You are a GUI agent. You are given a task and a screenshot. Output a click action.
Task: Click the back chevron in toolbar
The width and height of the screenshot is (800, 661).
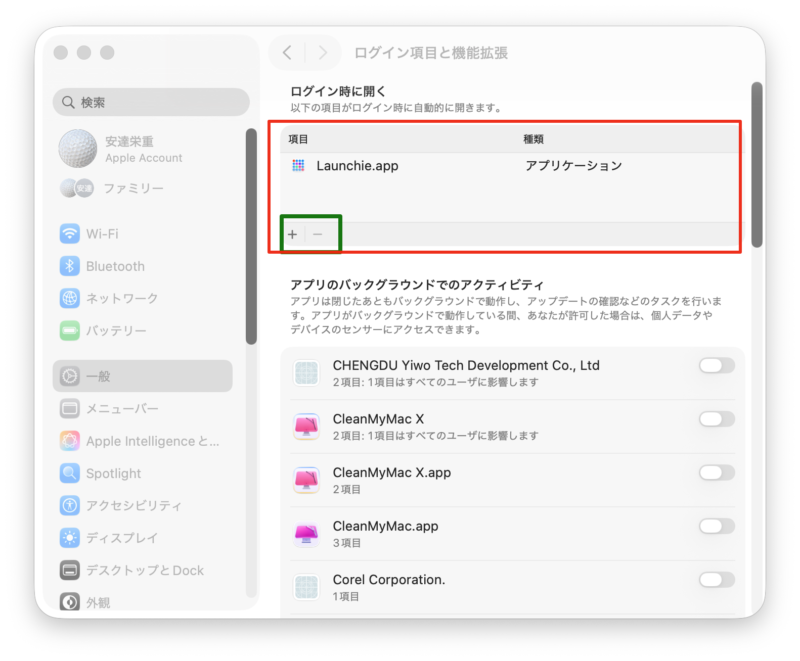[x=288, y=53]
